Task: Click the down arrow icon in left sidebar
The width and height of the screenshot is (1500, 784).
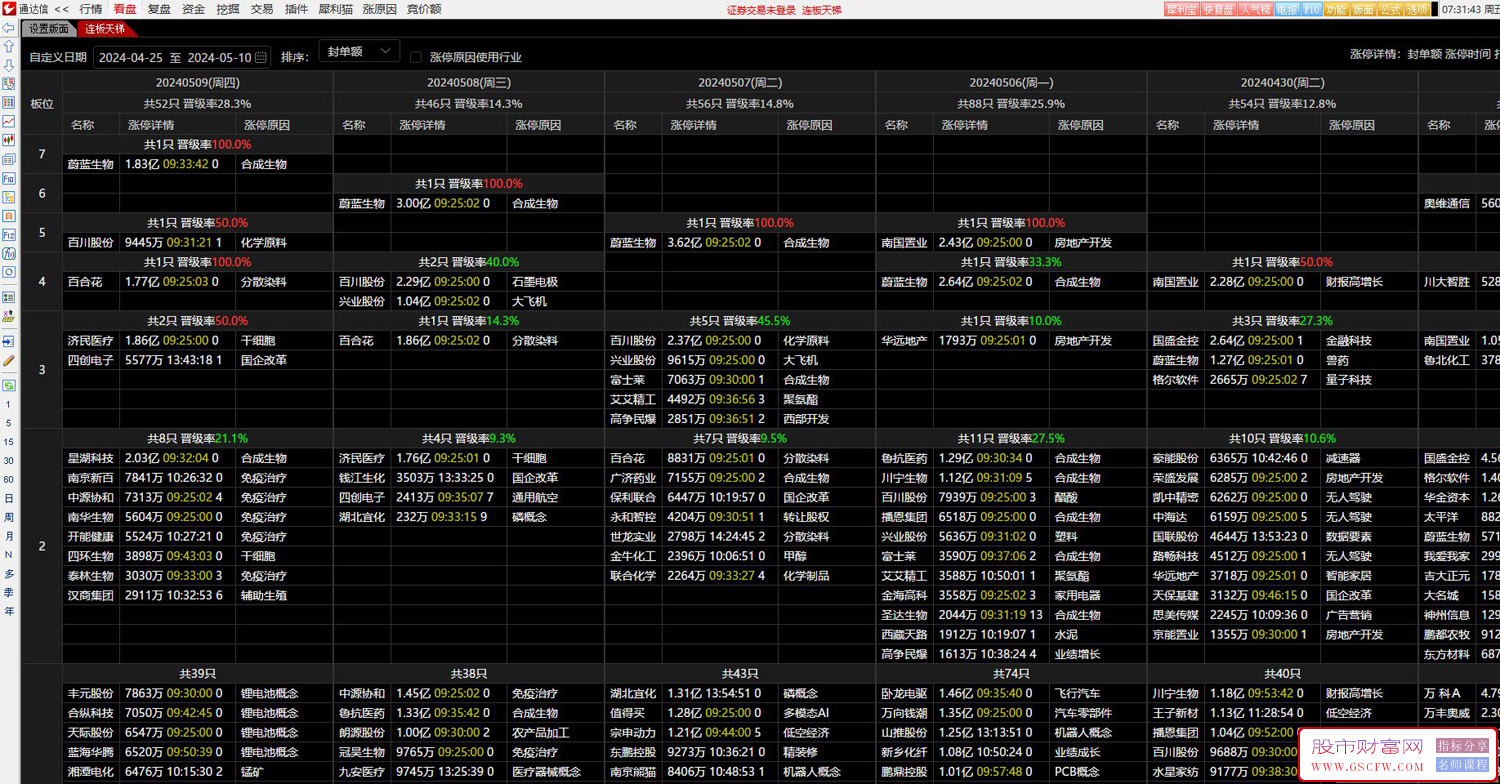Action: [9, 65]
